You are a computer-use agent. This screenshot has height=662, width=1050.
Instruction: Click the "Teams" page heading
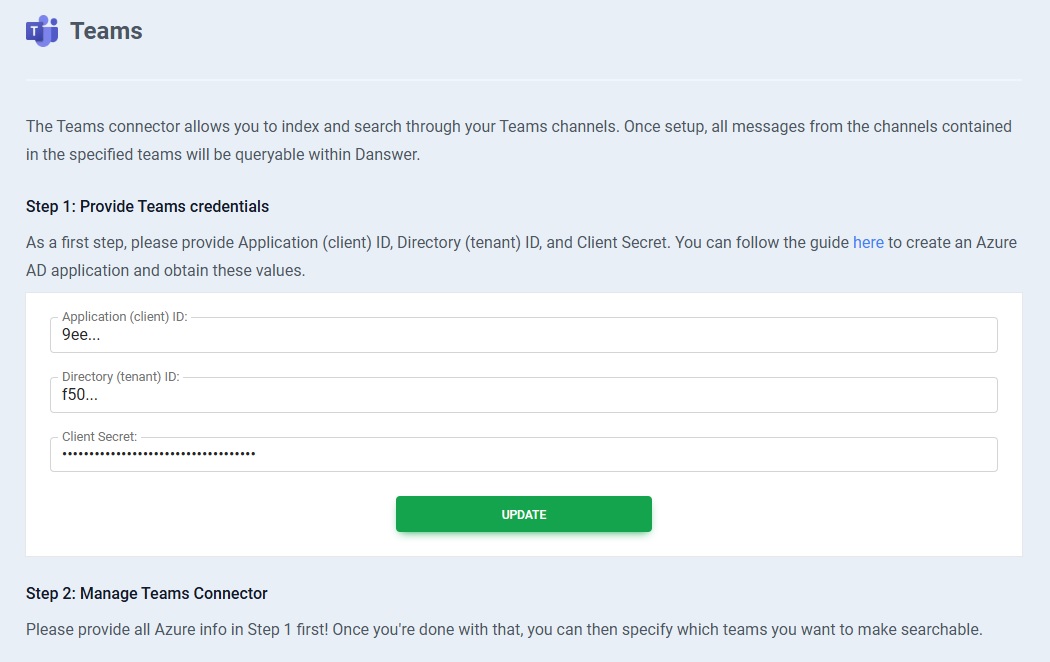106,31
